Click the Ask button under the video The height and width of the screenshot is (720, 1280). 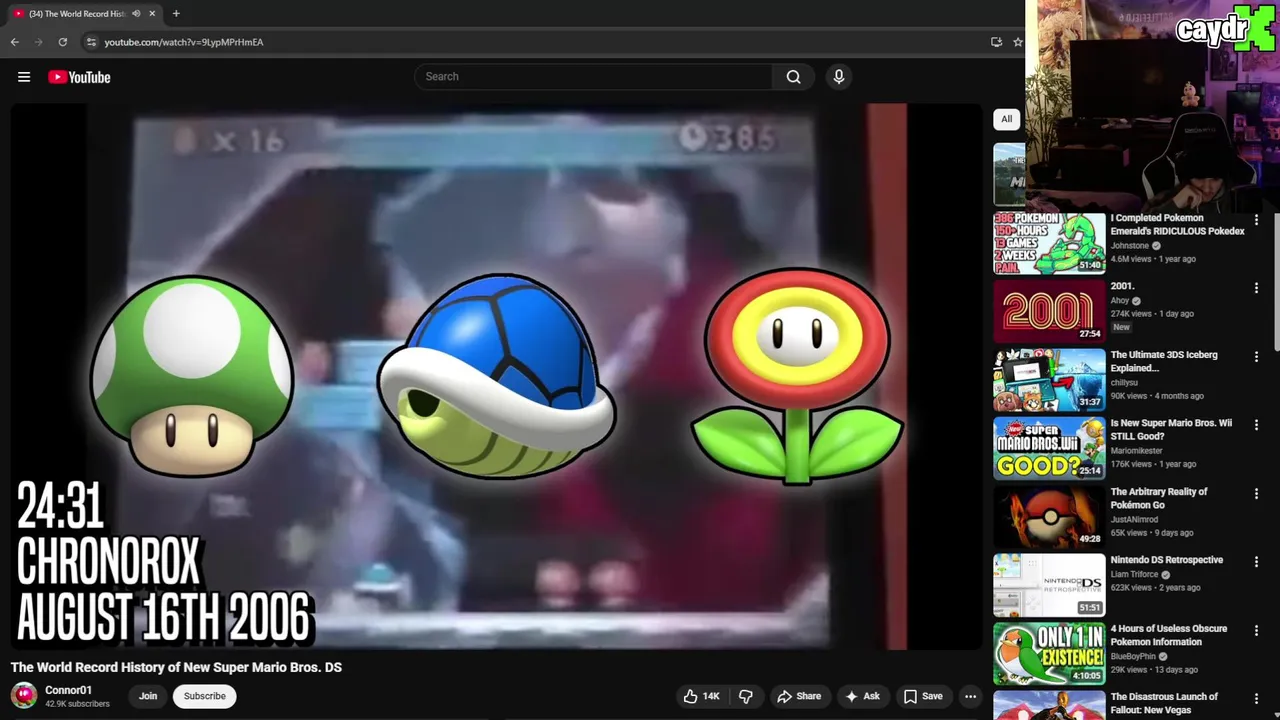pos(862,696)
